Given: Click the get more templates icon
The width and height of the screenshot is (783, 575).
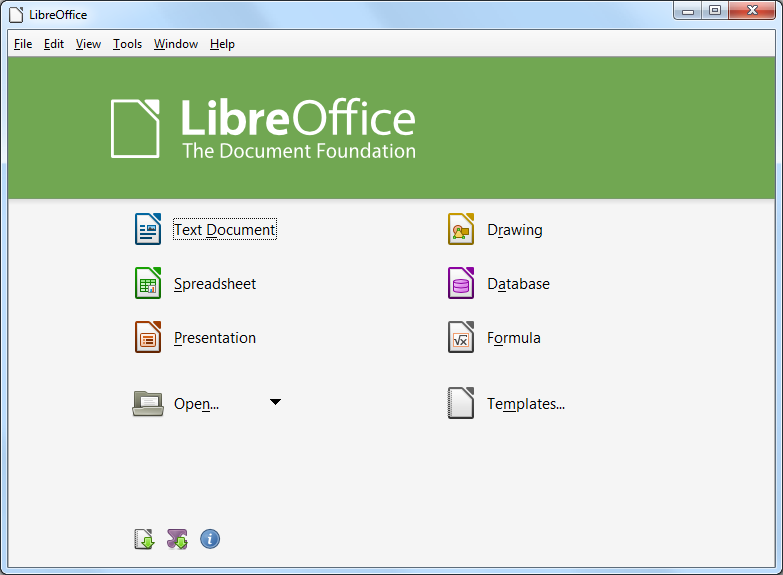Looking at the screenshot, I should [145, 539].
